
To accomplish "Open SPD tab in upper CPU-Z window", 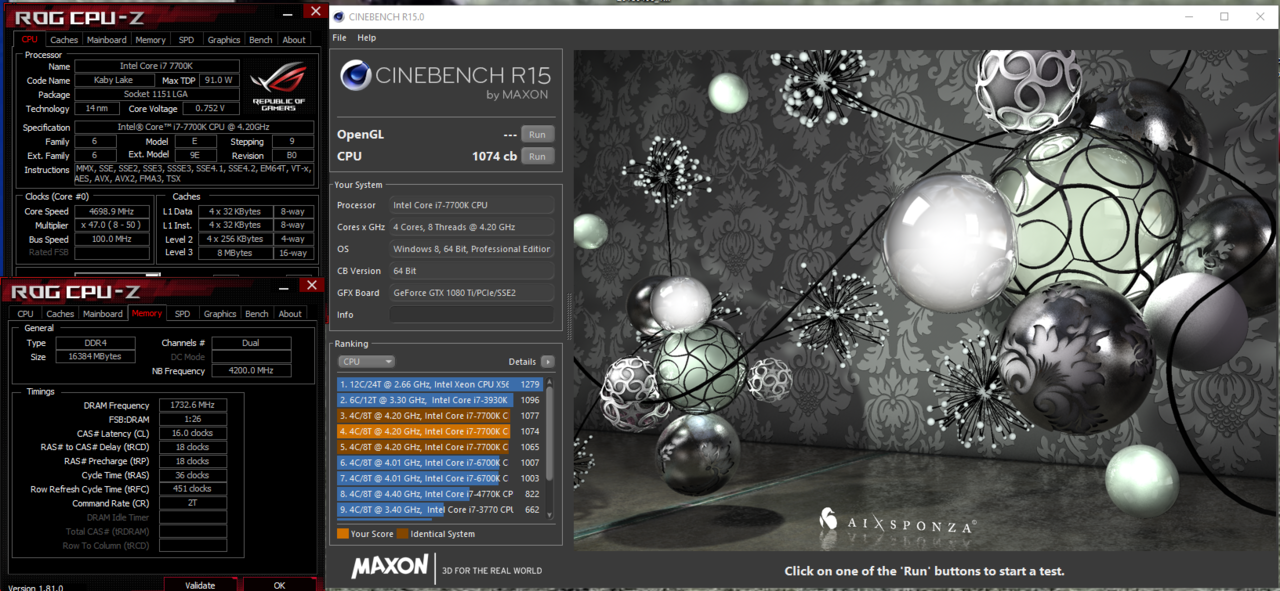I will [x=186, y=40].
